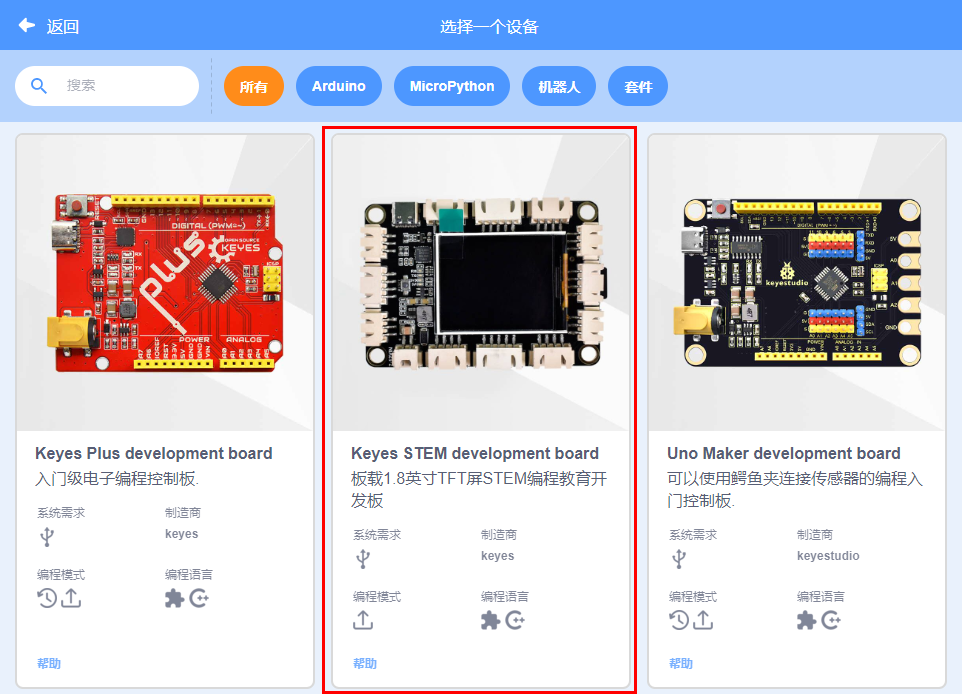962x694 pixels.
Task: Click manufacturer 'keyestudio' on Uno Maker card
Action: pos(828,556)
